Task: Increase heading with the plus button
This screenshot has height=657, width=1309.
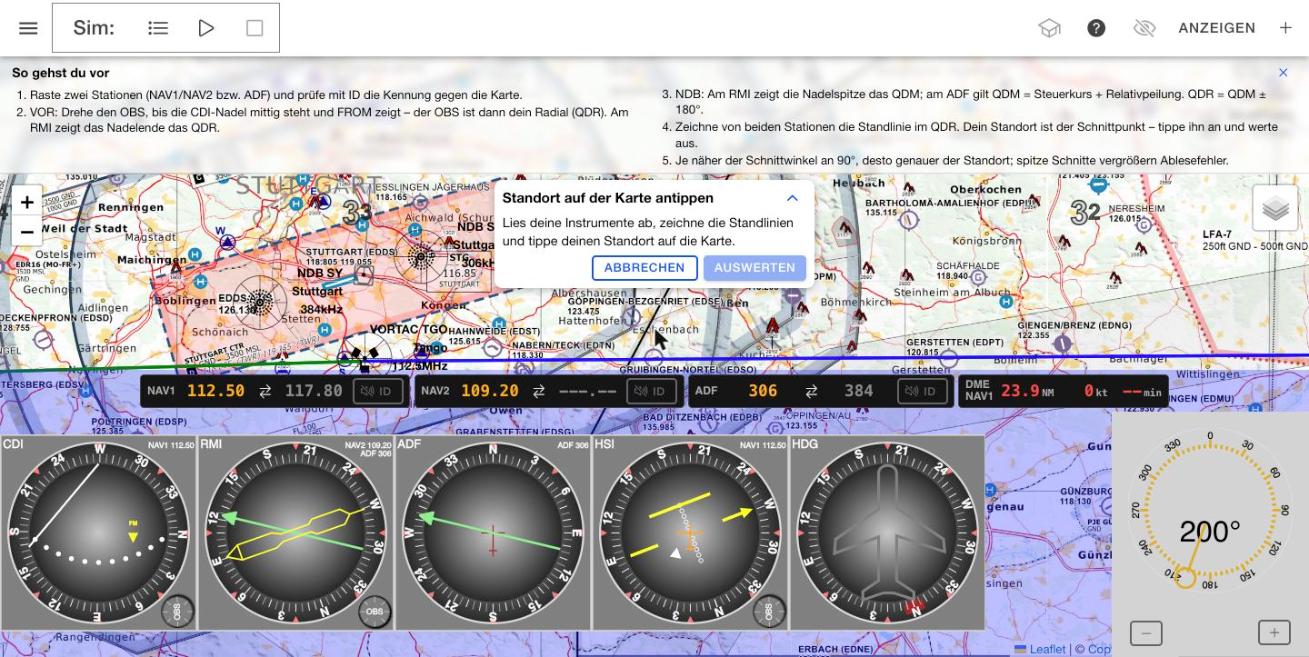Action: [x=1274, y=632]
